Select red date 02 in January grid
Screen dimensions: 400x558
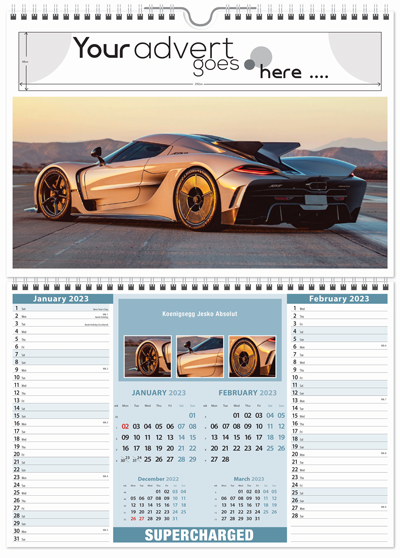click(125, 426)
